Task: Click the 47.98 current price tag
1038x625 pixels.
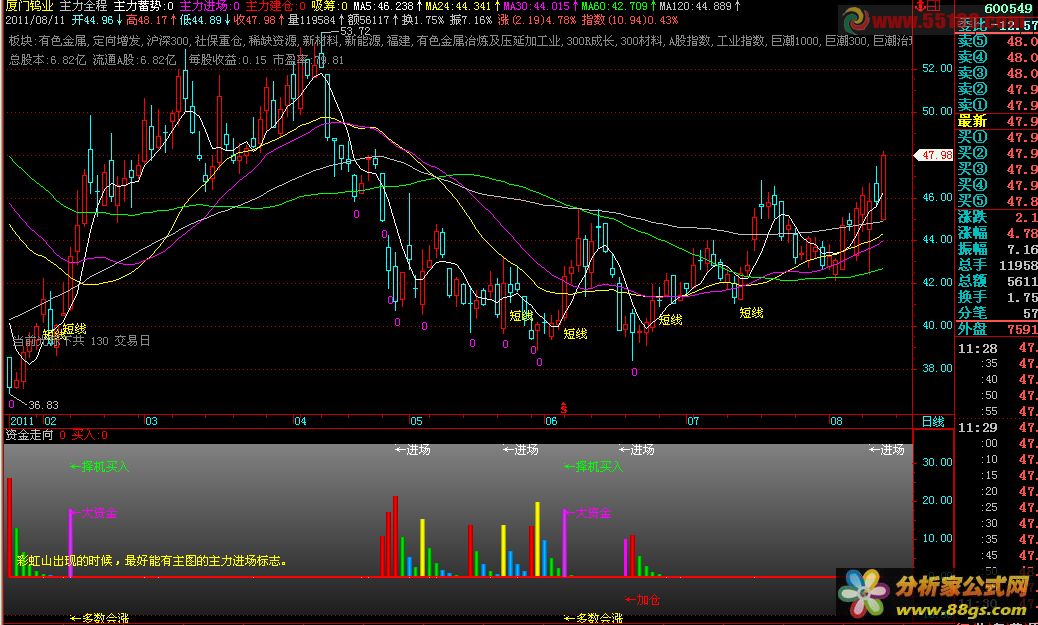Action: [935, 155]
